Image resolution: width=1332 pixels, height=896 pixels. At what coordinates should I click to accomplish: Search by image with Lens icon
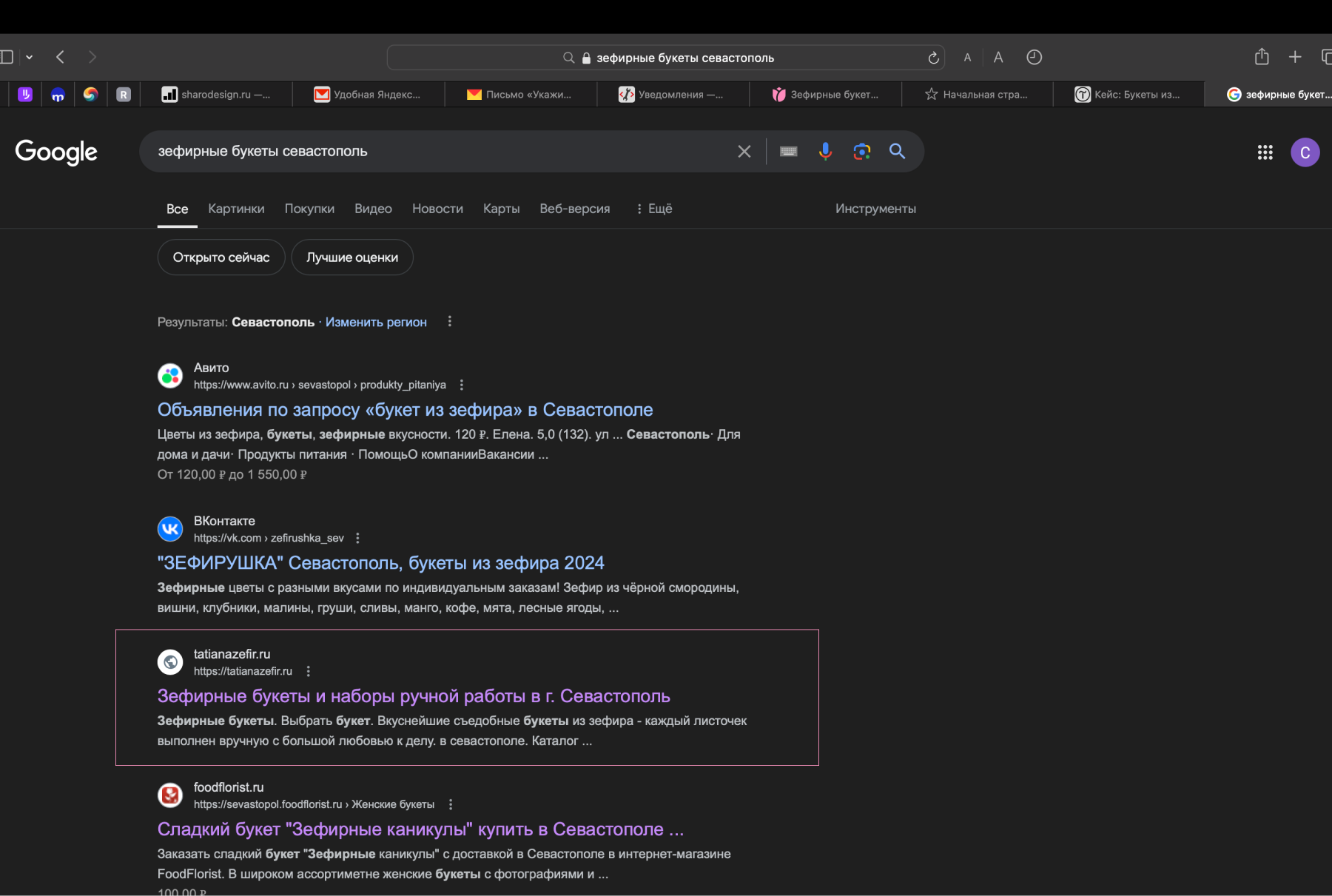coord(861,152)
